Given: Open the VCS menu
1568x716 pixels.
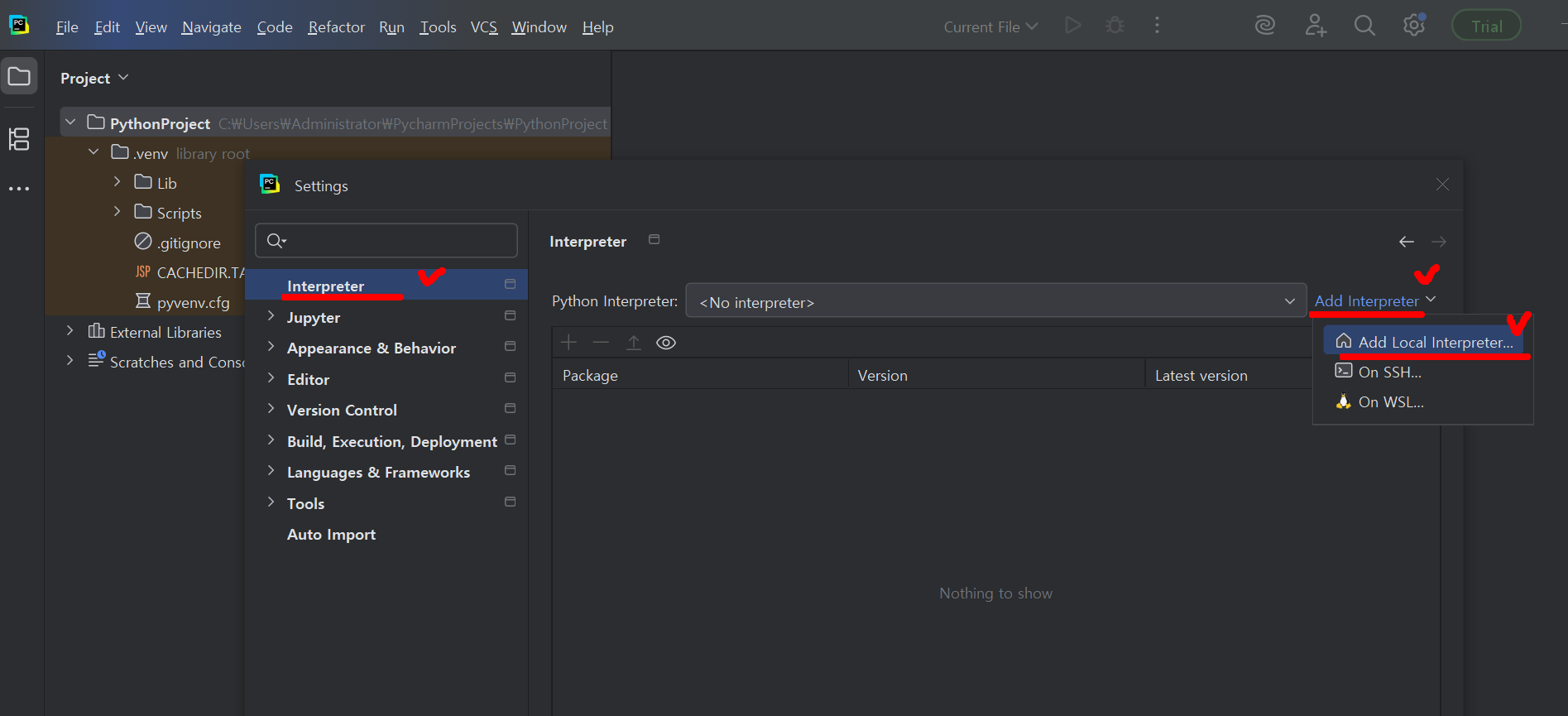Looking at the screenshot, I should (484, 26).
